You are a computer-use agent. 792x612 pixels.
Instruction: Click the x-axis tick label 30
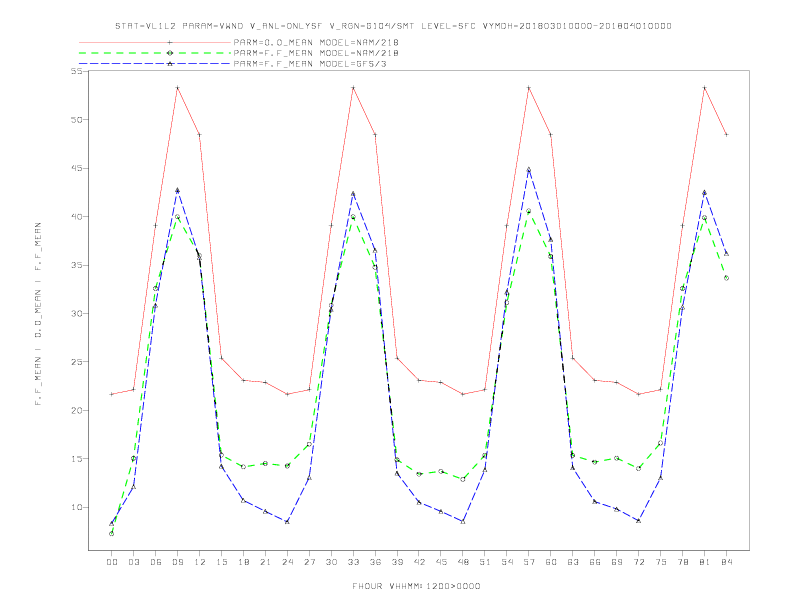coord(331,562)
